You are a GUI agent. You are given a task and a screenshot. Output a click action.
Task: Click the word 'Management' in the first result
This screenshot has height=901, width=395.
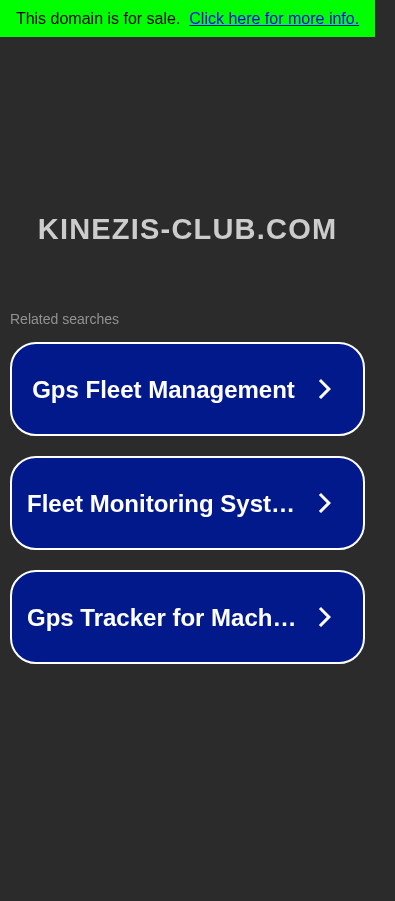221,390
